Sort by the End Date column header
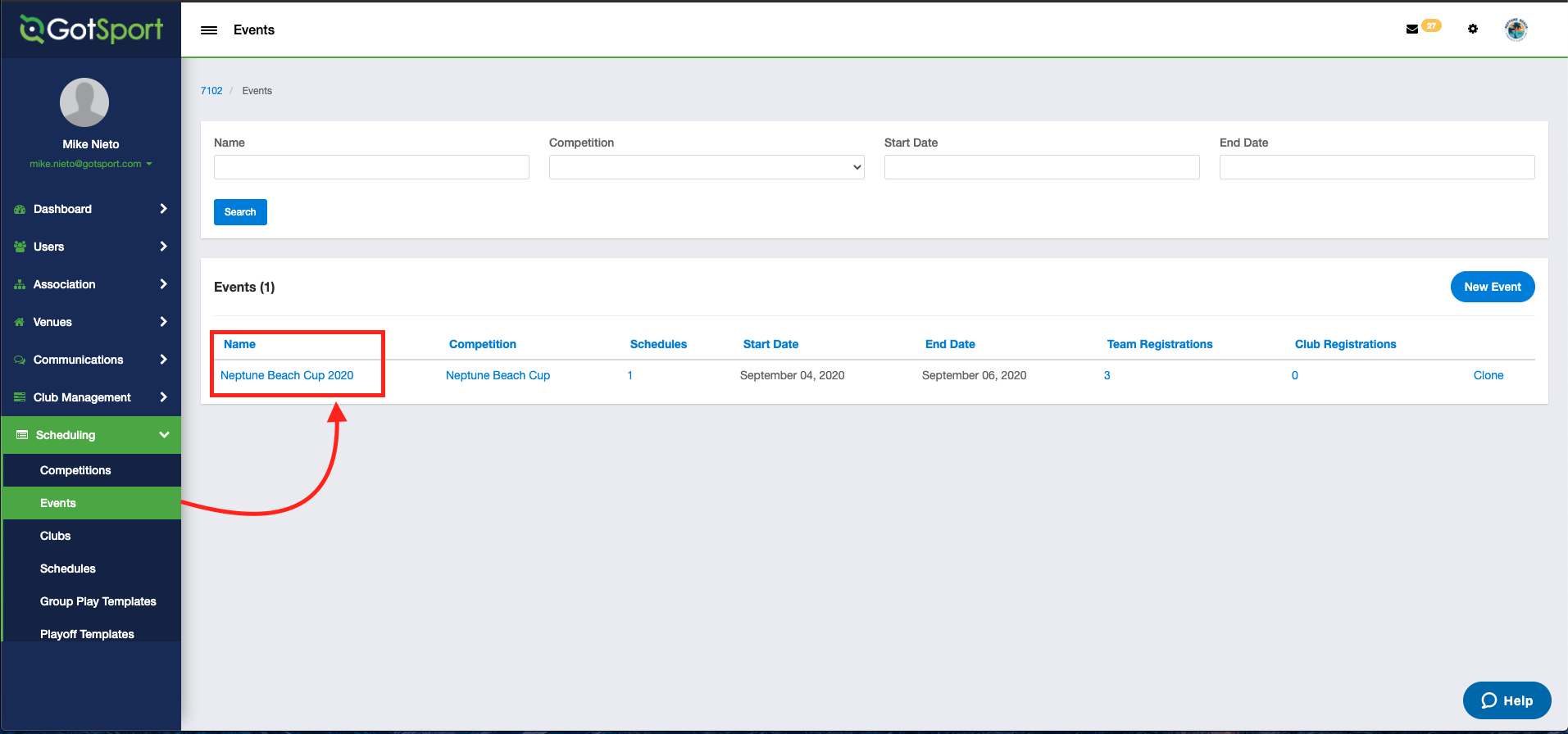The height and width of the screenshot is (734, 1568). (x=950, y=344)
